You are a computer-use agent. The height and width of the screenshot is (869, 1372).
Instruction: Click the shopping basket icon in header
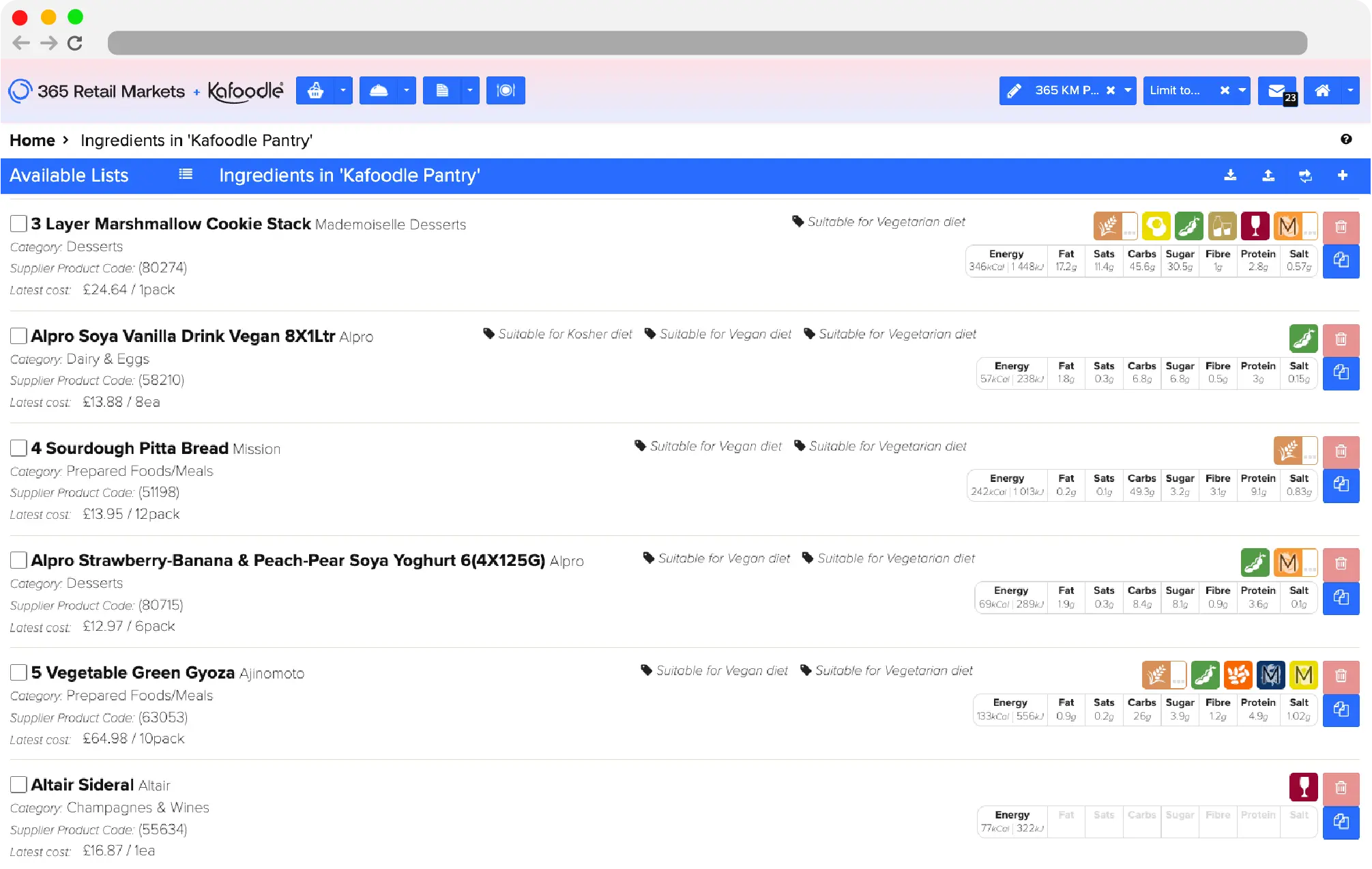[x=315, y=90]
